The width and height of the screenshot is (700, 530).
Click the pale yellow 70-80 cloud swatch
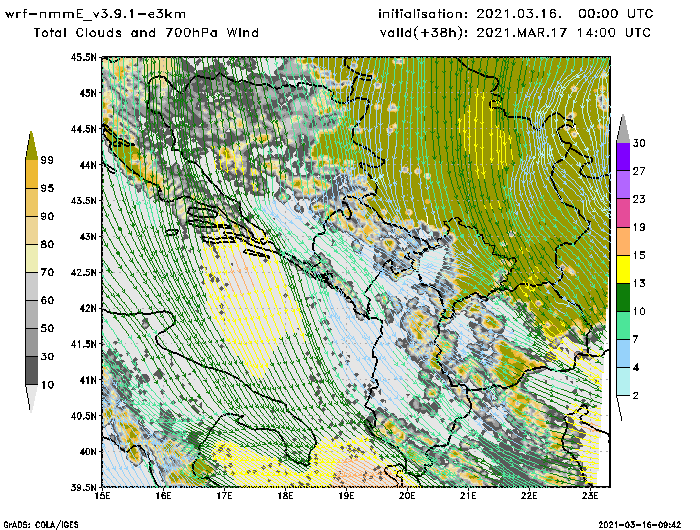click(32, 259)
